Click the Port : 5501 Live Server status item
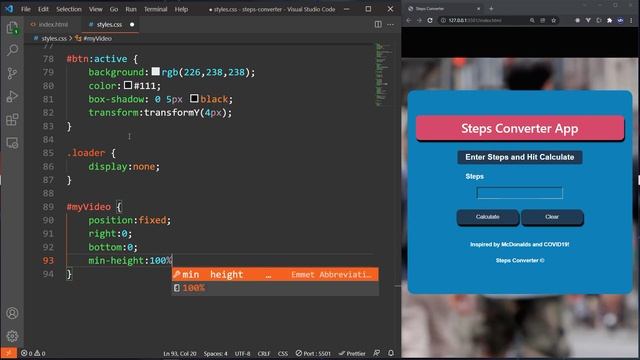Screen dimensions: 640x360 pos(313,353)
